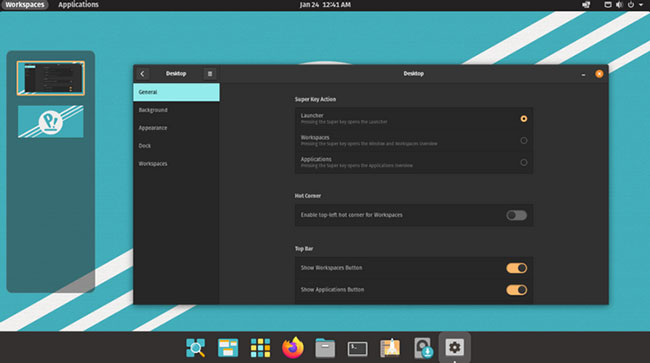Click the power icon in top bar

[x=631, y=5]
